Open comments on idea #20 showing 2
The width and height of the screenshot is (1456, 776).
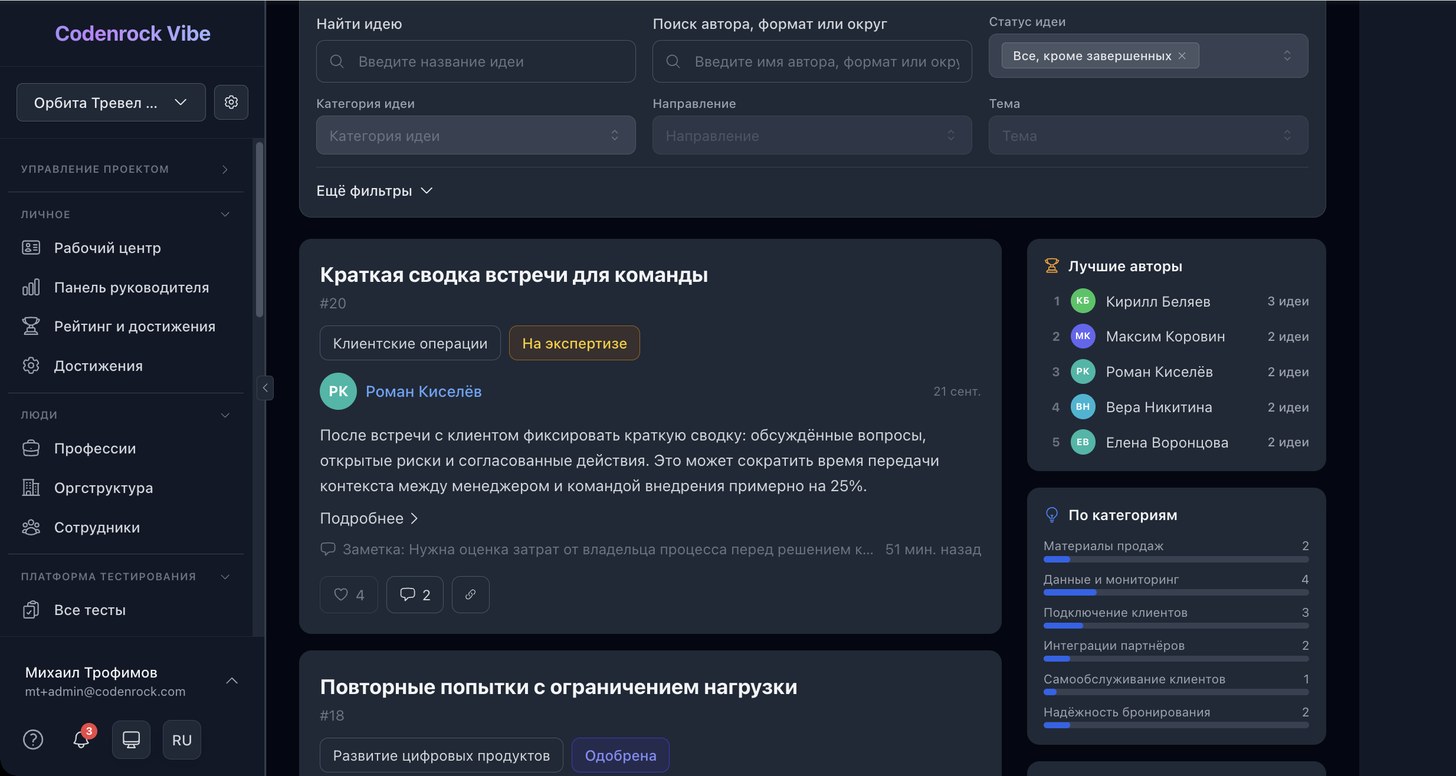click(x=415, y=594)
